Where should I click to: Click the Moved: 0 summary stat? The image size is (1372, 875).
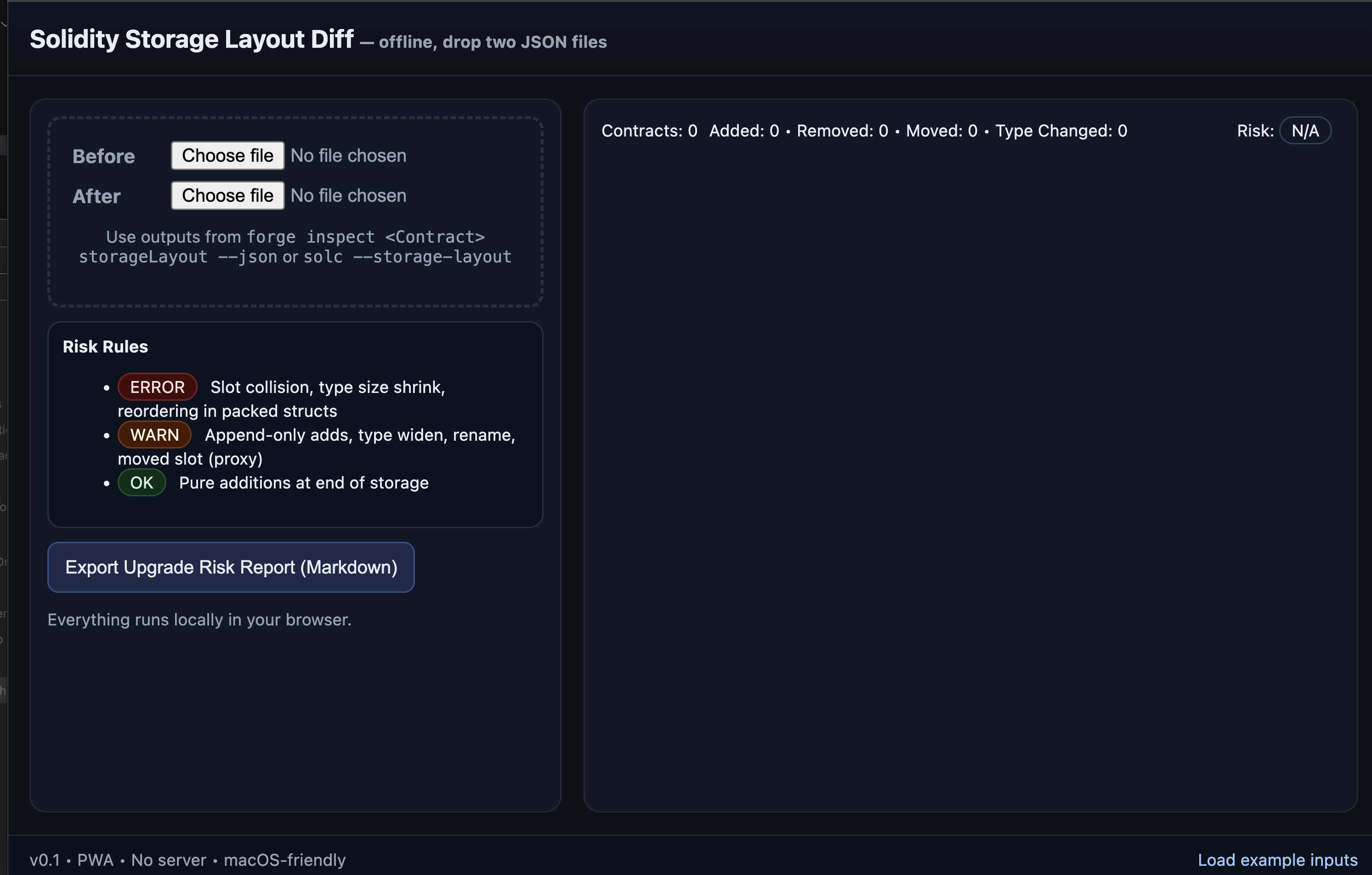point(941,131)
